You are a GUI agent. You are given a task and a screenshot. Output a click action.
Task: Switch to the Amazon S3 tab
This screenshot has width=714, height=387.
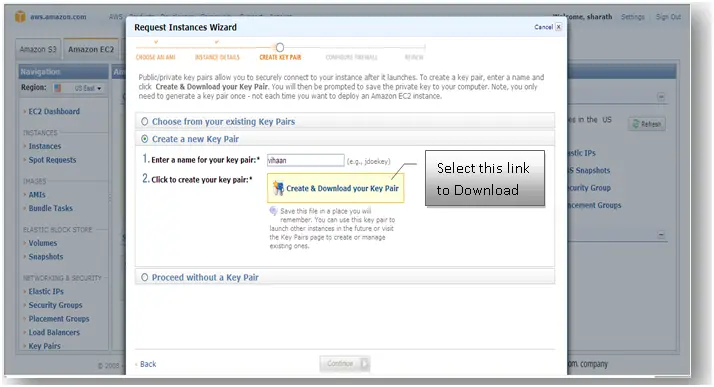[x=38, y=49]
